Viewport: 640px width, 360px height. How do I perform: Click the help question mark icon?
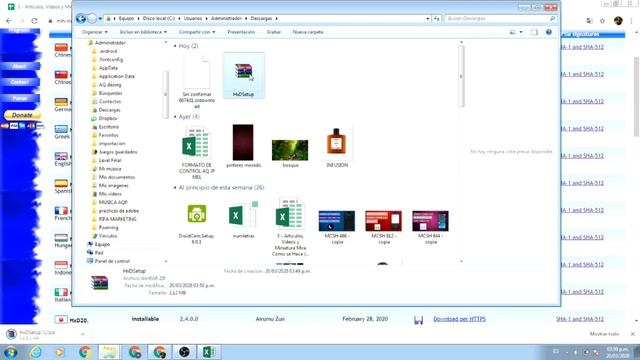tap(549, 32)
